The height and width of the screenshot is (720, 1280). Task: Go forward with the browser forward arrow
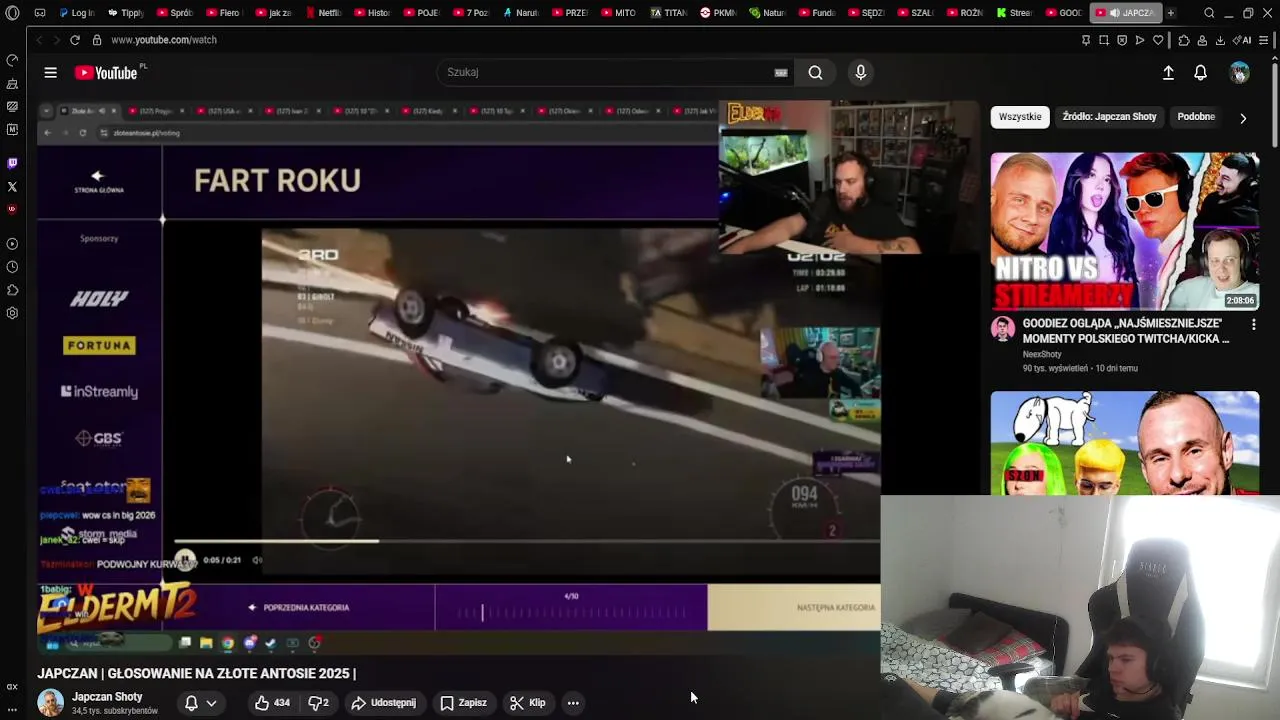coord(56,40)
